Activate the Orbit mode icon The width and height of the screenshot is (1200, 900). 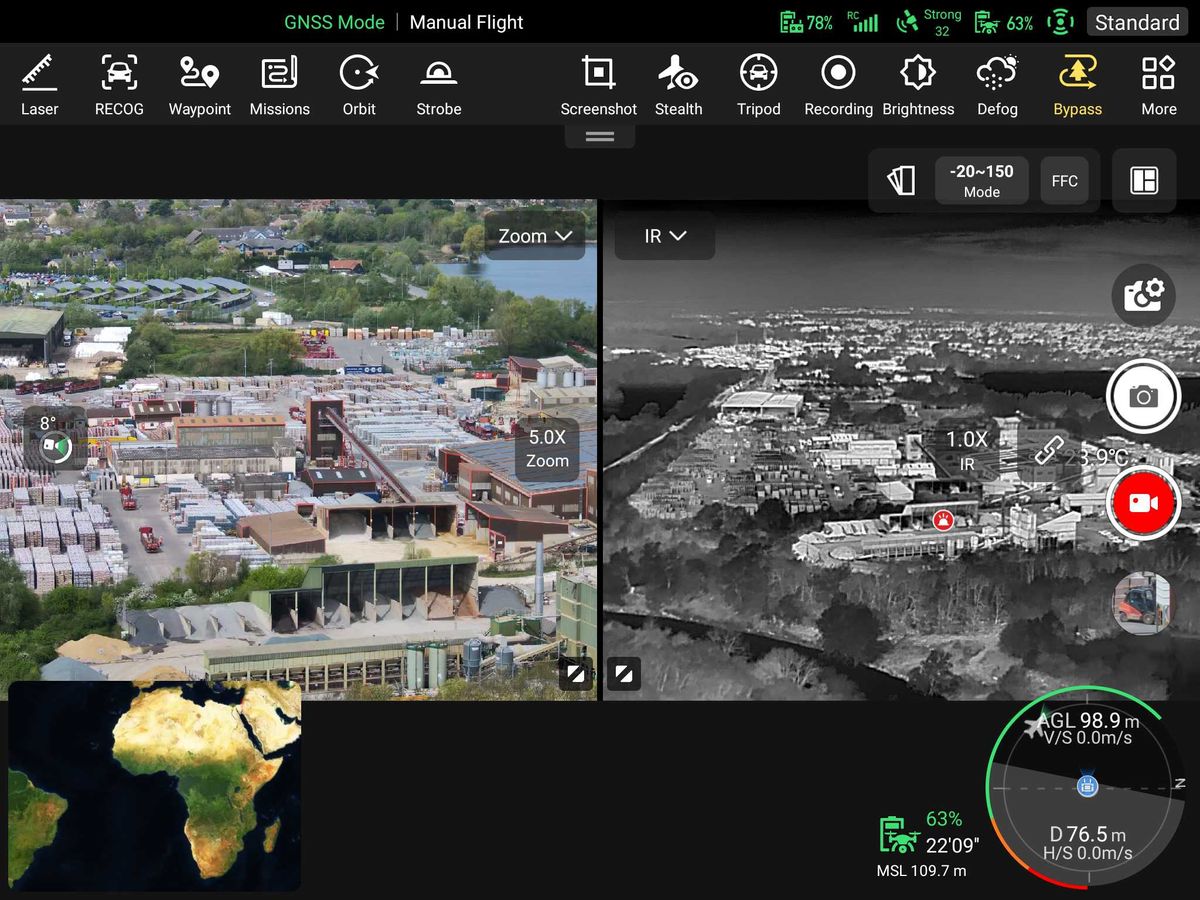pos(359,84)
